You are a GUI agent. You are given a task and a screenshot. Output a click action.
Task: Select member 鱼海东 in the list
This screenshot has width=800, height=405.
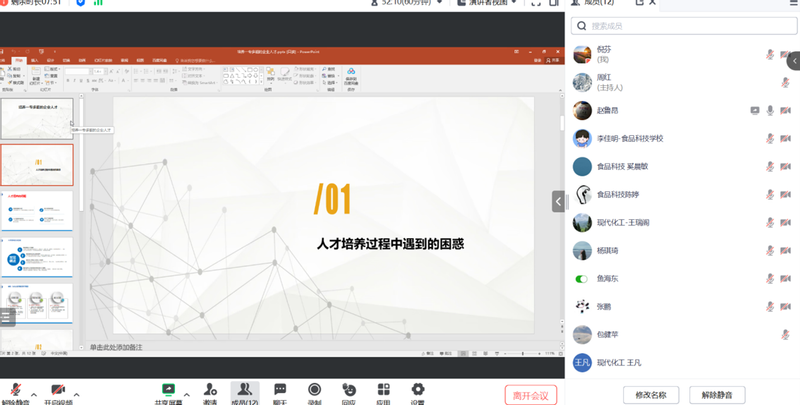tap(610, 278)
